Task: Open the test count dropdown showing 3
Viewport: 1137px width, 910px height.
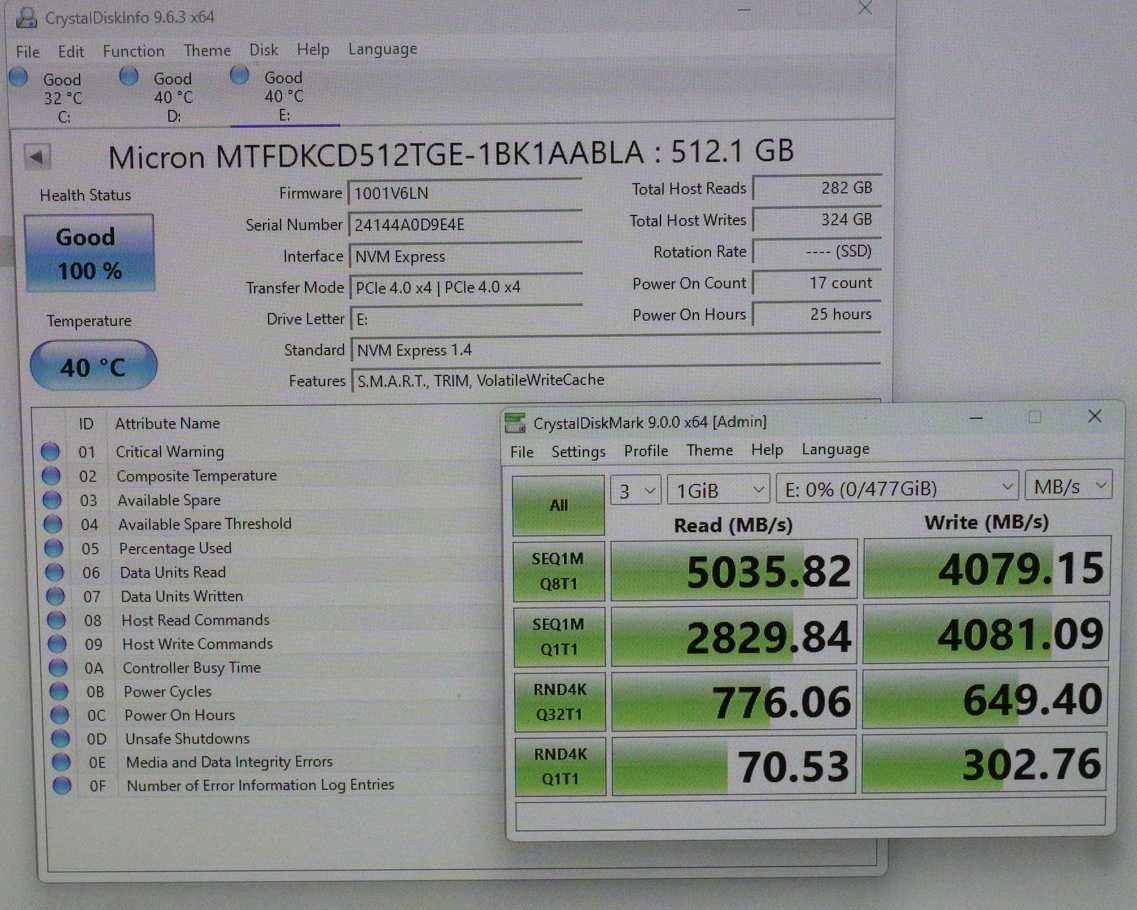Action: [636, 491]
